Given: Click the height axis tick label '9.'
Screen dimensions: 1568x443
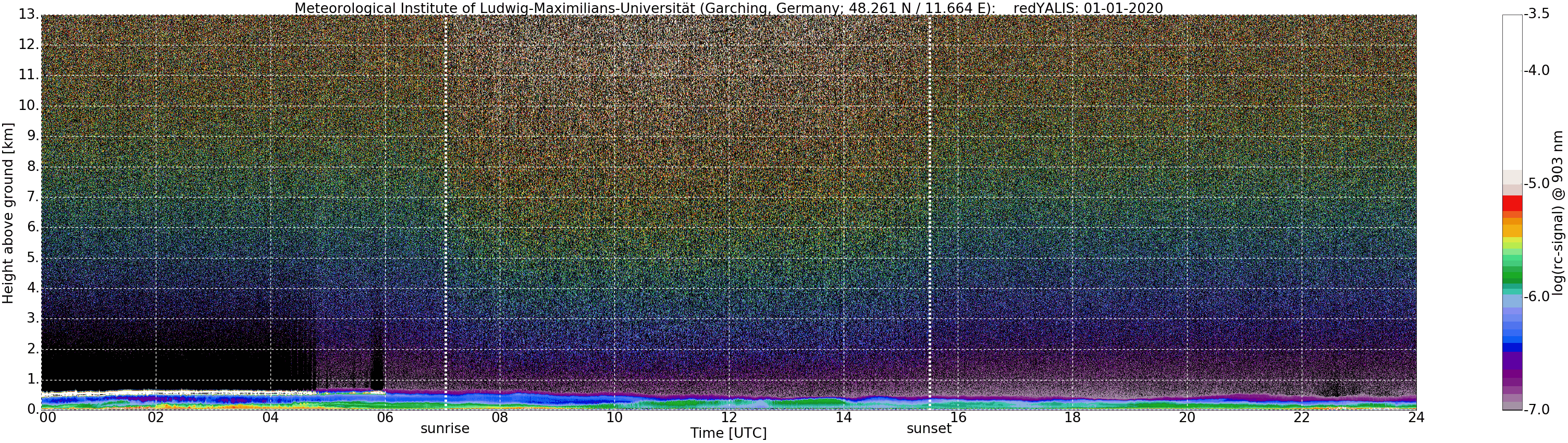Looking at the screenshot, I should pyautogui.click(x=33, y=136).
